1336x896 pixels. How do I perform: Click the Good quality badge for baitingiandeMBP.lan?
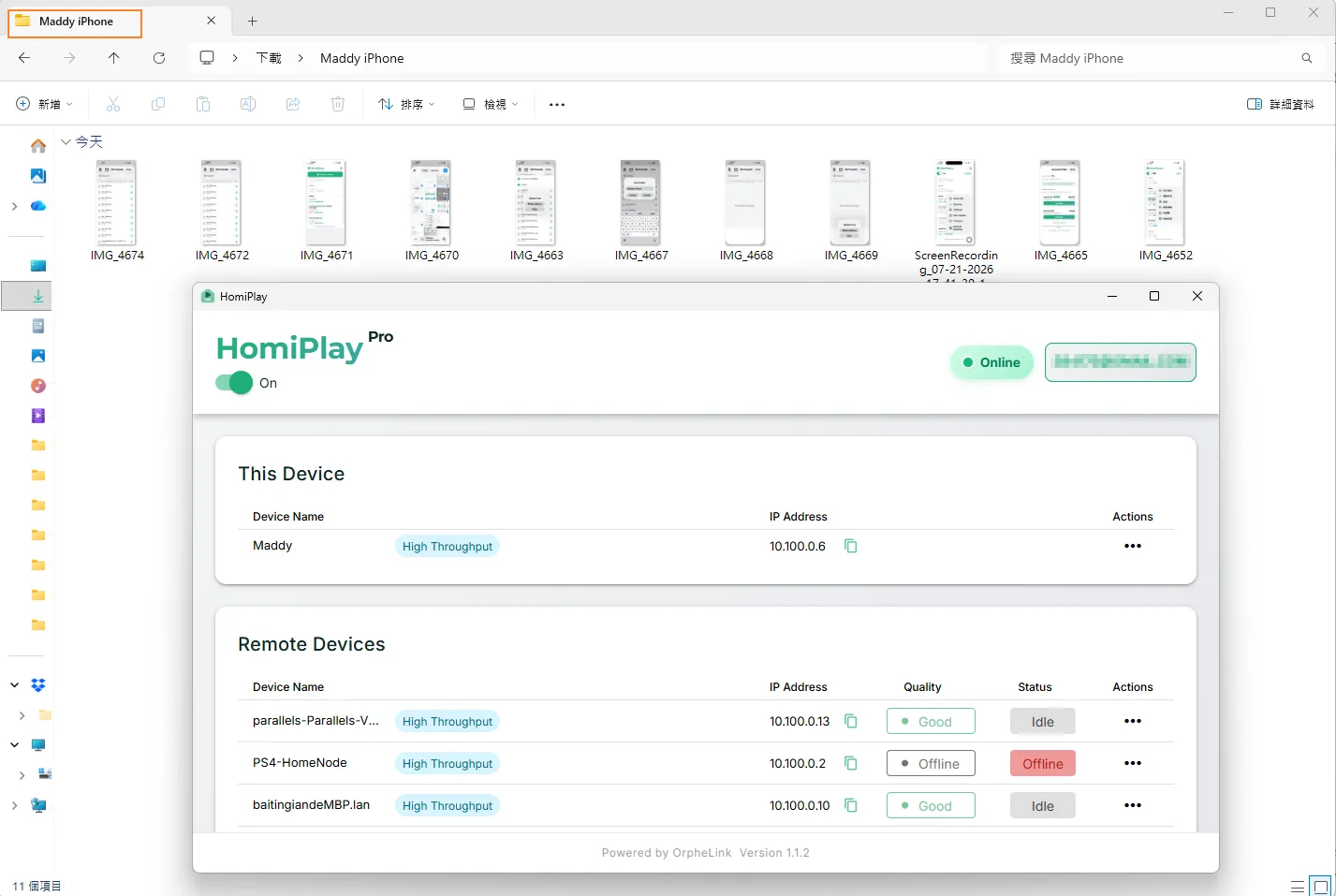pyautogui.click(x=931, y=805)
